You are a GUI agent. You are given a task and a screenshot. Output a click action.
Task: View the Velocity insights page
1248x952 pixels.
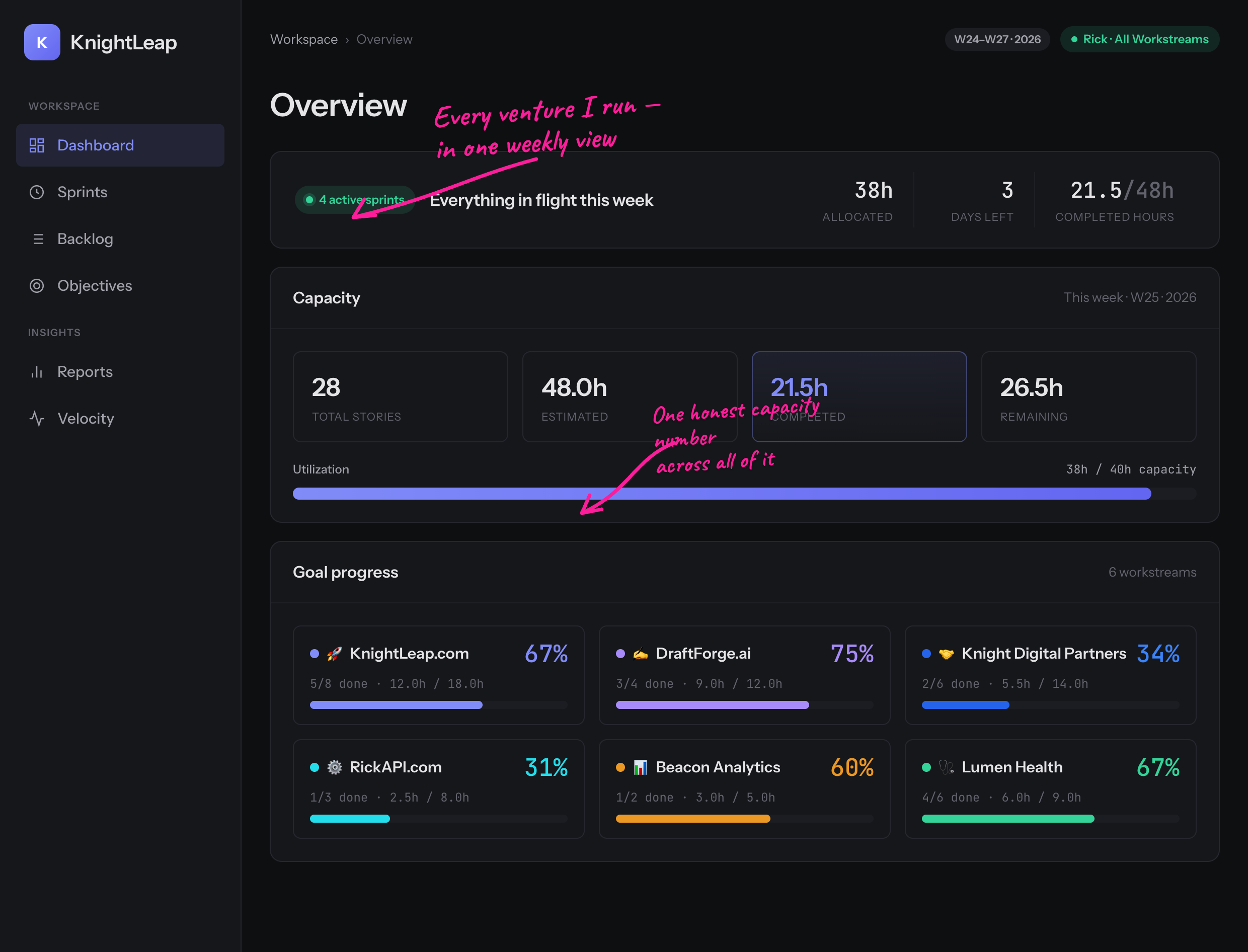pos(120,419)
